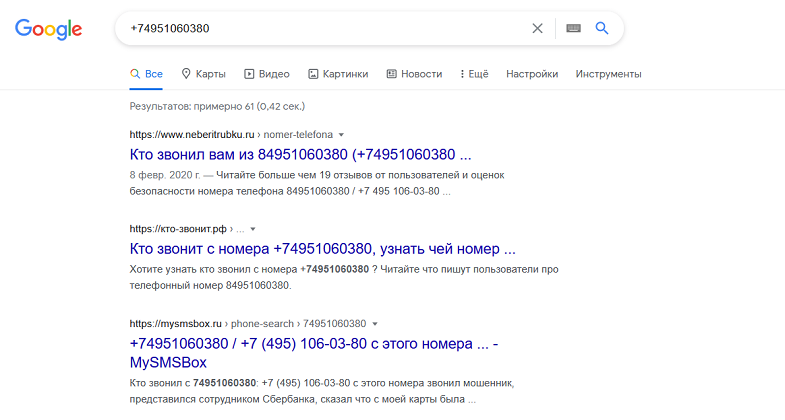
Task: Expand arrow next to кто-звонит.рф URL
Action: (253, 229)
